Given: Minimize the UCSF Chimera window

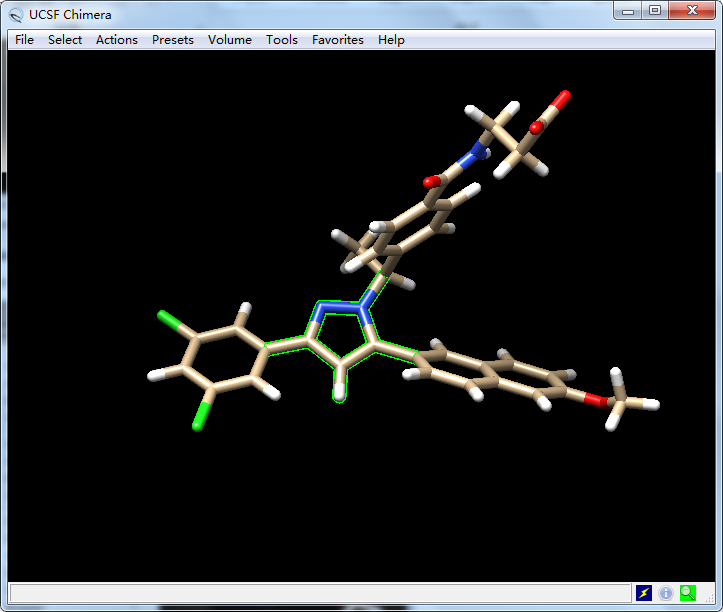Looking at the screenshot, I should (x=629, y=11).
